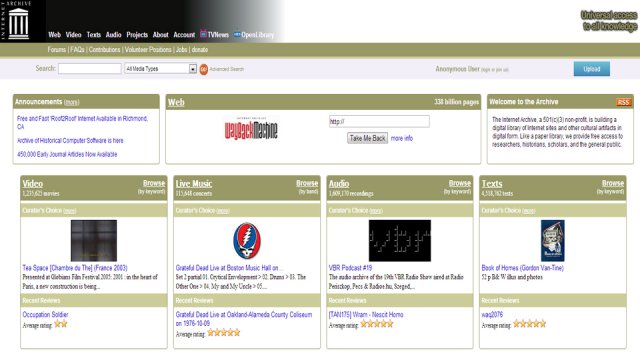640x360 pixels.
Task: Open Occupation Soldier review
Action: (45, 315)
